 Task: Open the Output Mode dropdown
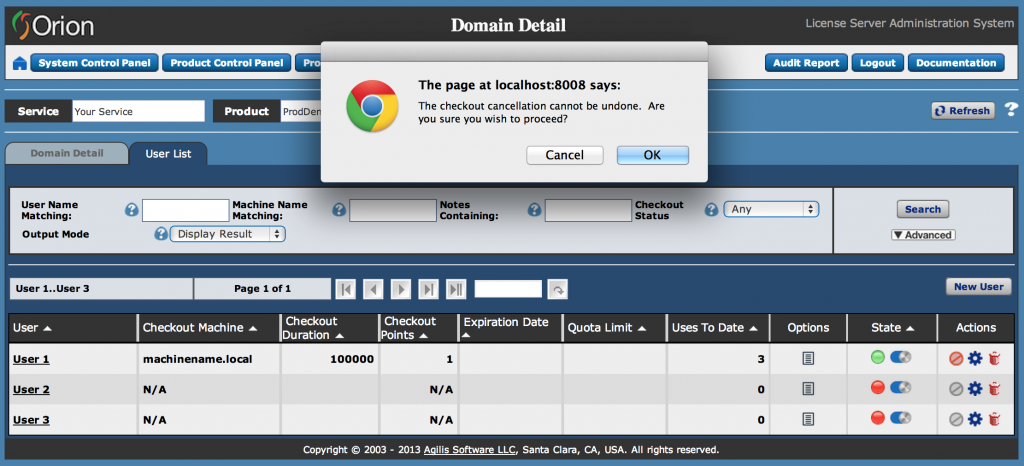click(228, 234)
